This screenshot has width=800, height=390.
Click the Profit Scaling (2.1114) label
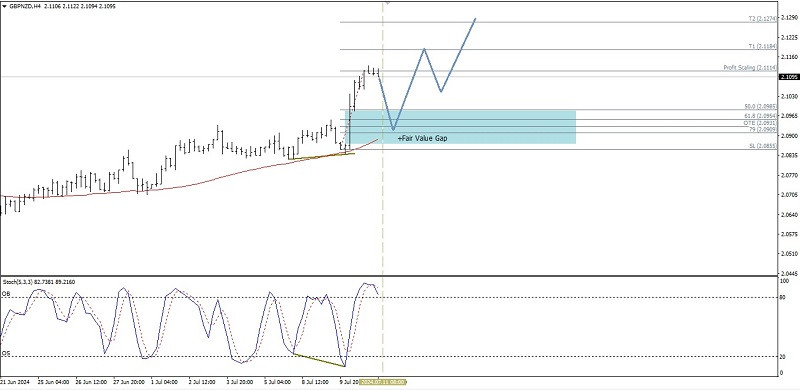click(750, 68)
